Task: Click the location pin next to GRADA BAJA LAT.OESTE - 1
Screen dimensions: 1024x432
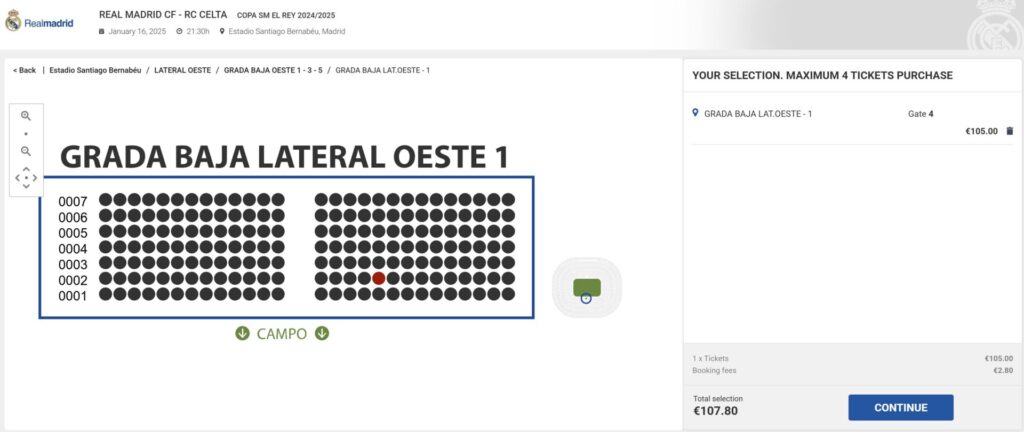Action: pos(695,113)
